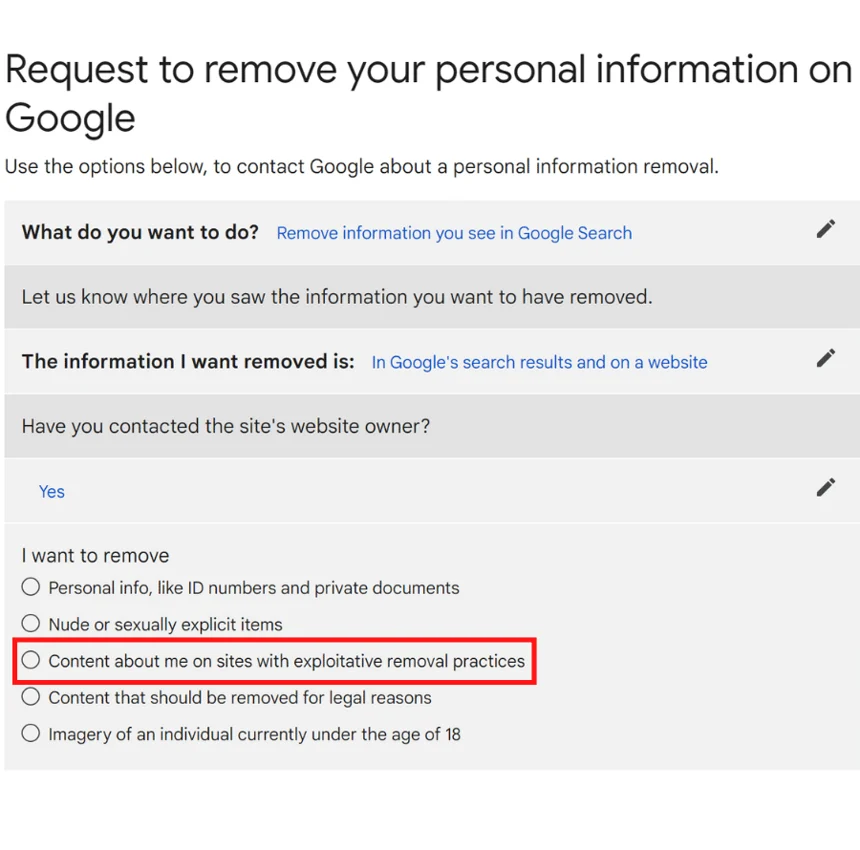Click the 'I want to remove' section label

pyautogui.click(x=95, y=556)
